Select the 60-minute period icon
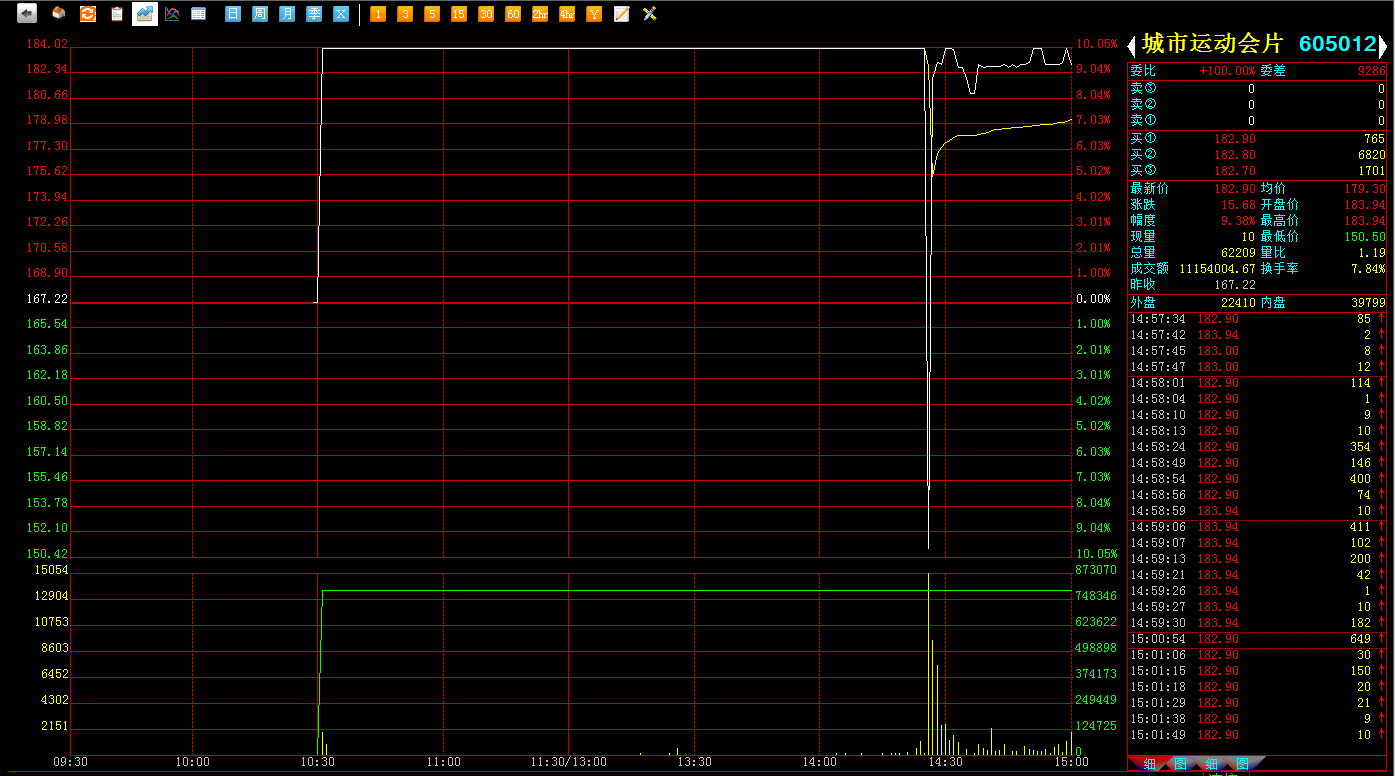Viewport: 1395px width, 776px height. pos(513,14)
